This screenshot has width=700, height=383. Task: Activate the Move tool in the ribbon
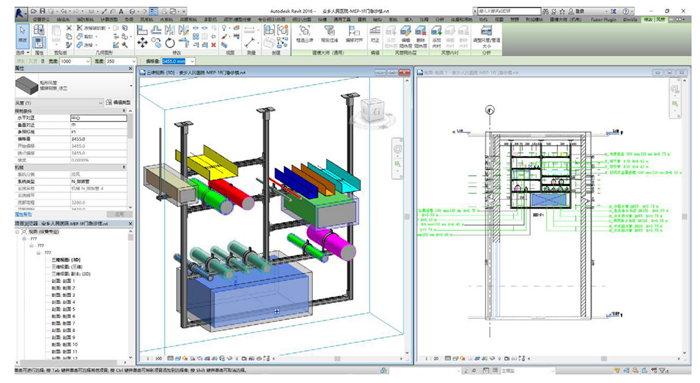142,43
